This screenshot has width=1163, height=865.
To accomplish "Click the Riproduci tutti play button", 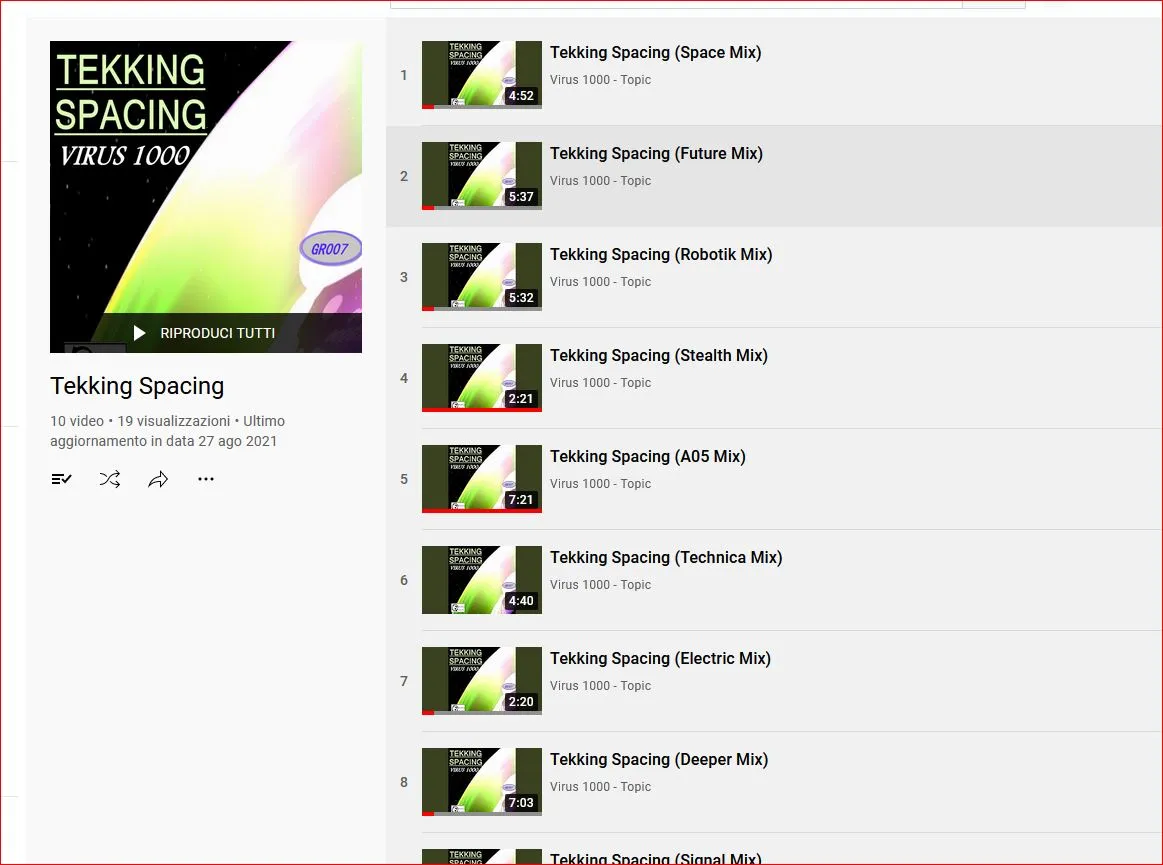I will tap(204, 333).
